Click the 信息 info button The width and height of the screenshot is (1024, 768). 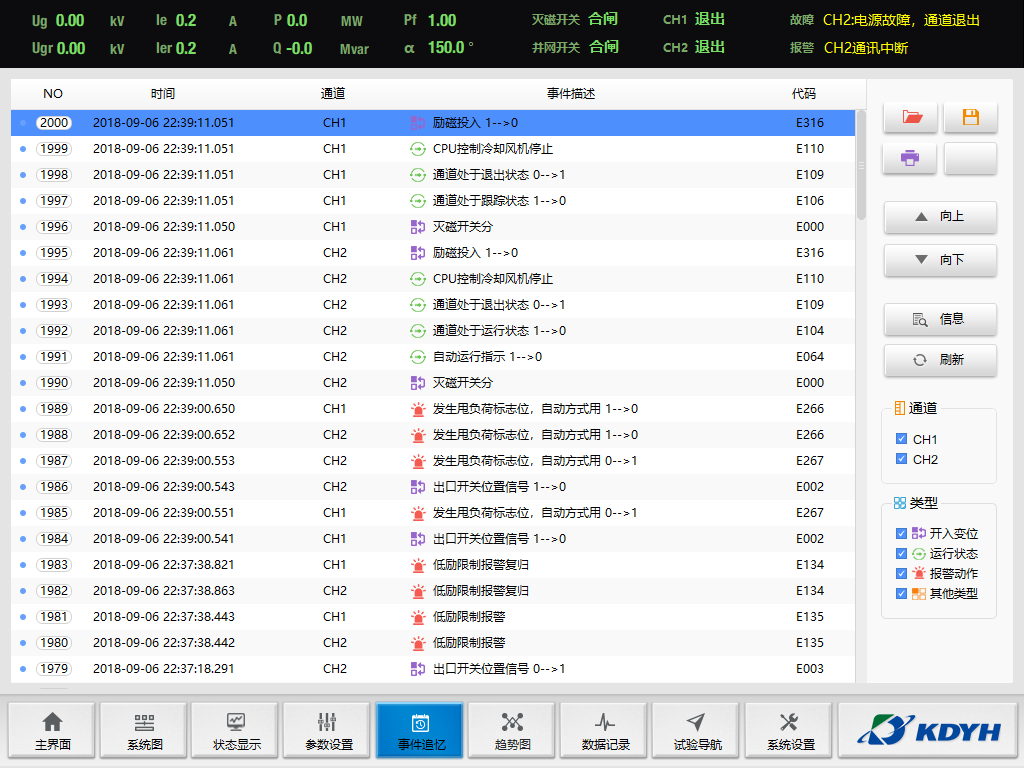coord(940,319)
